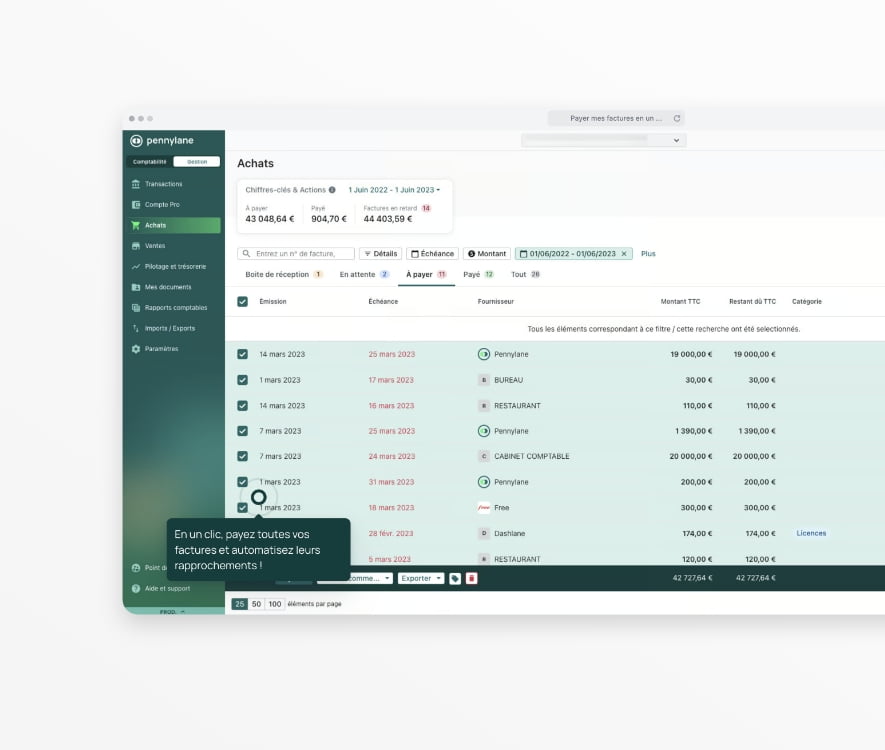Click Dashlane supplier avatar icon
This screenshot has width=885, height=750.
(x=484, y=533)
